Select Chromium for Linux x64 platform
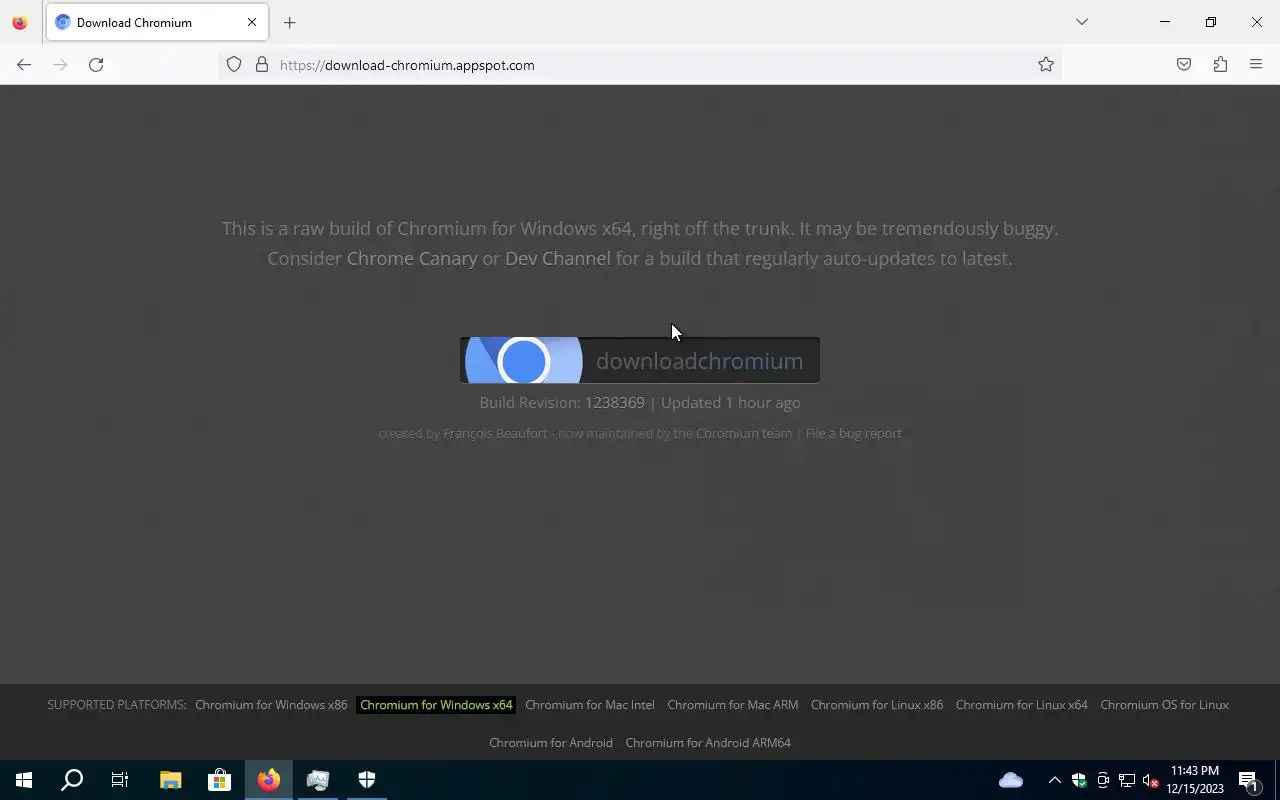Viewport: 1280px width, 800px height. pyautogui.click(x=1022, y=705)
